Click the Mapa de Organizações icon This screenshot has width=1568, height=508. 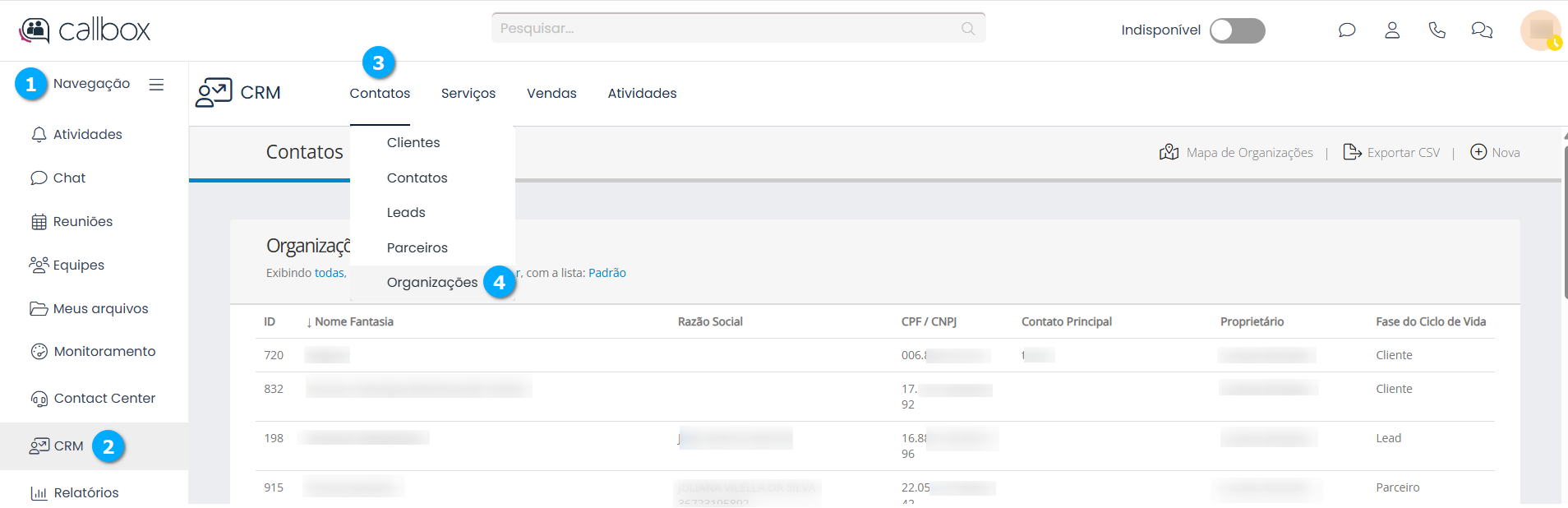coord(1169,152)
